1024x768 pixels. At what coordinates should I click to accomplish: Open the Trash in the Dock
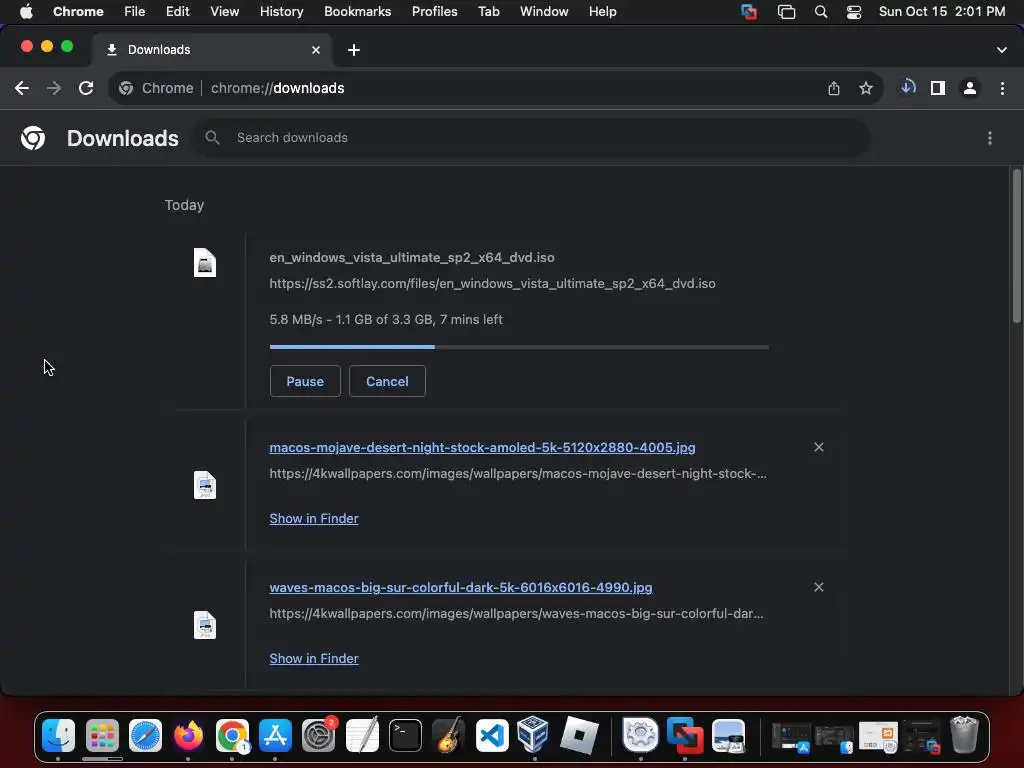click(964, 735)
